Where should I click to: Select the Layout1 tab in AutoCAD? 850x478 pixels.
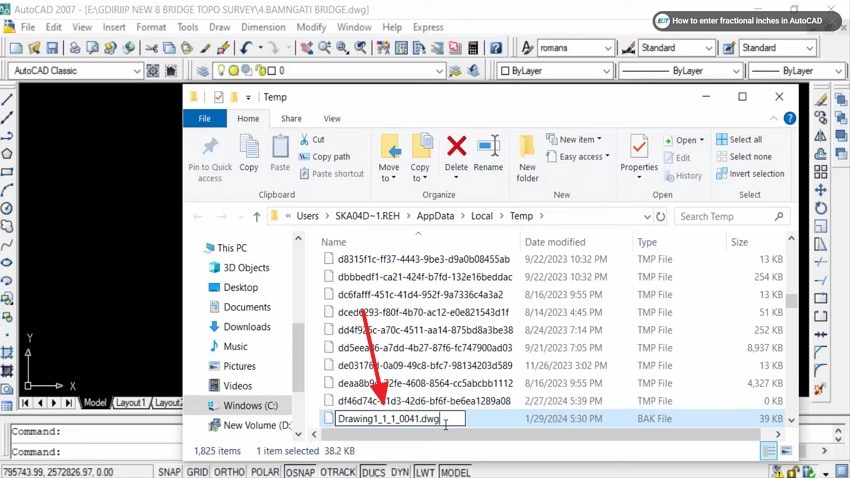(x=131, y=403)
